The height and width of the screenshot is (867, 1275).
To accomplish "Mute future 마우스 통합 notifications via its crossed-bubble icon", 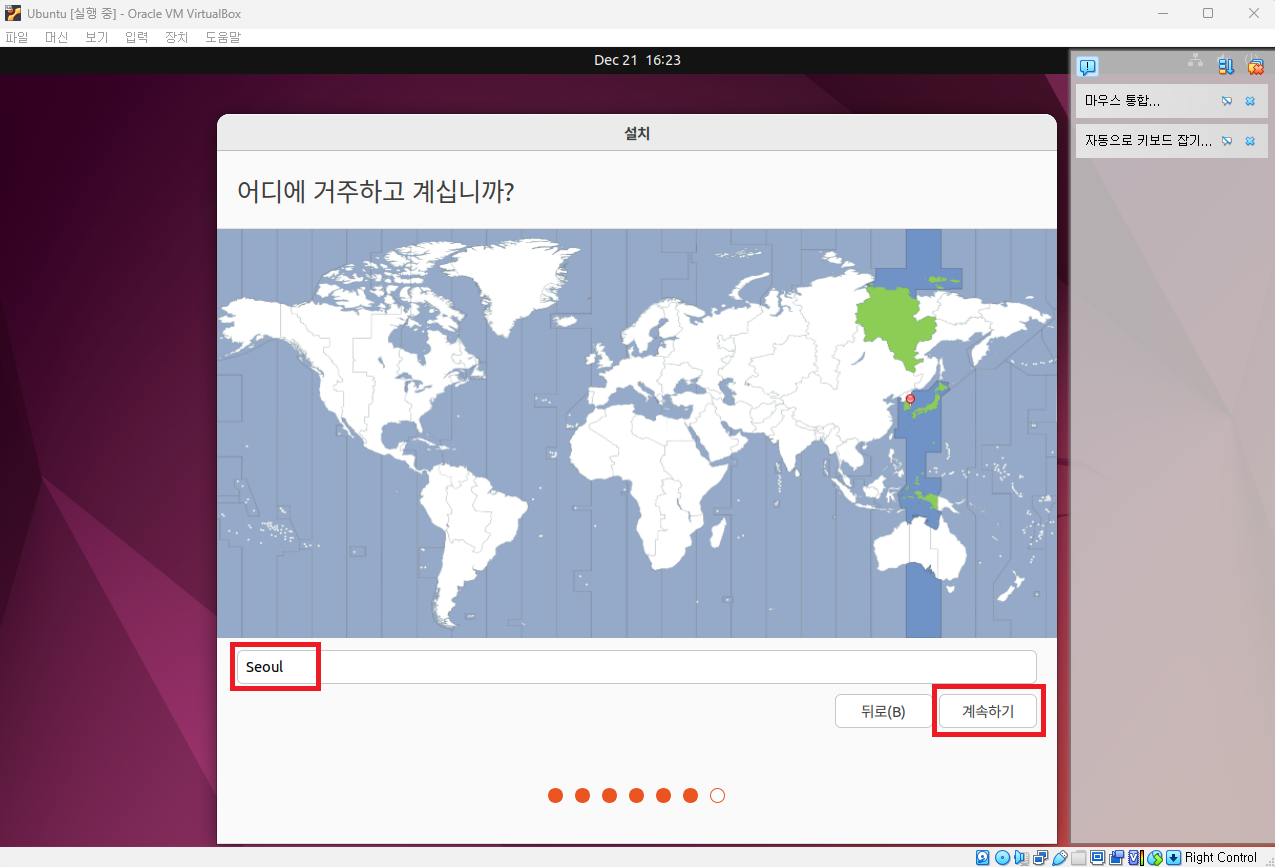I will [1227, 101].
